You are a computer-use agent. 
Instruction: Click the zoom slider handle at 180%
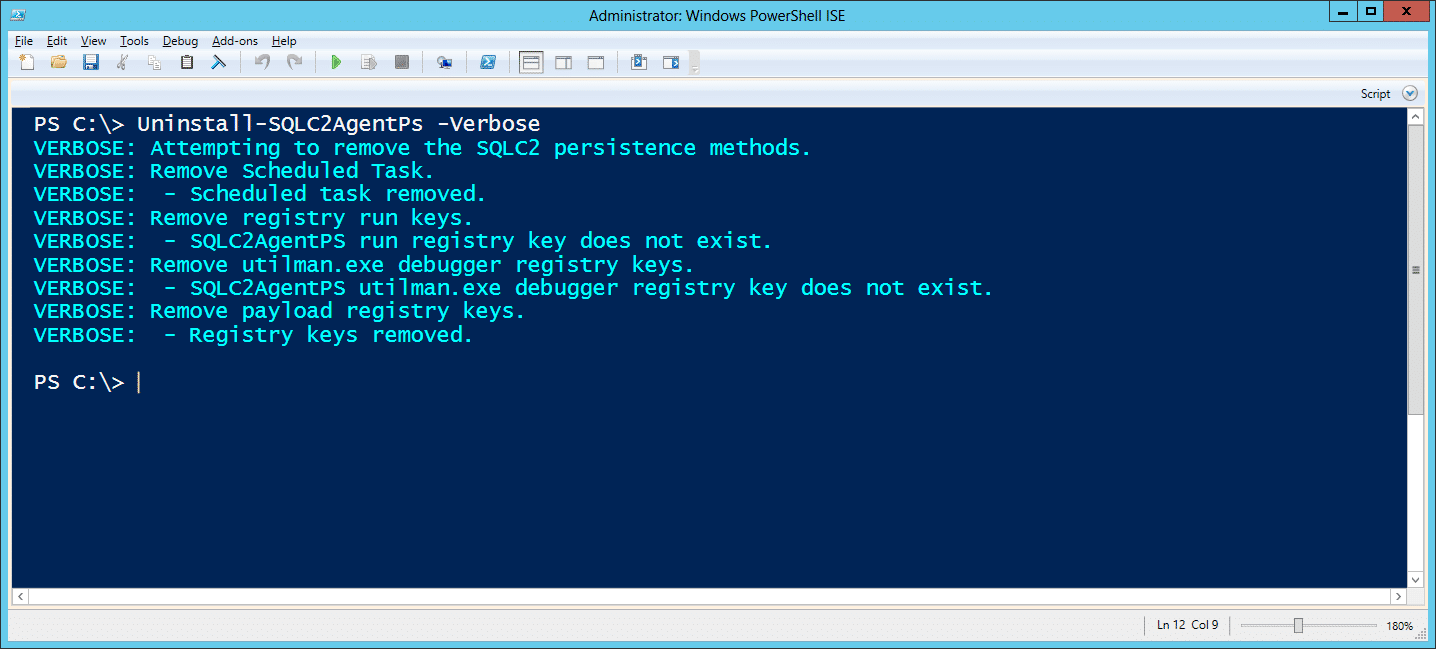(1298, 626)
